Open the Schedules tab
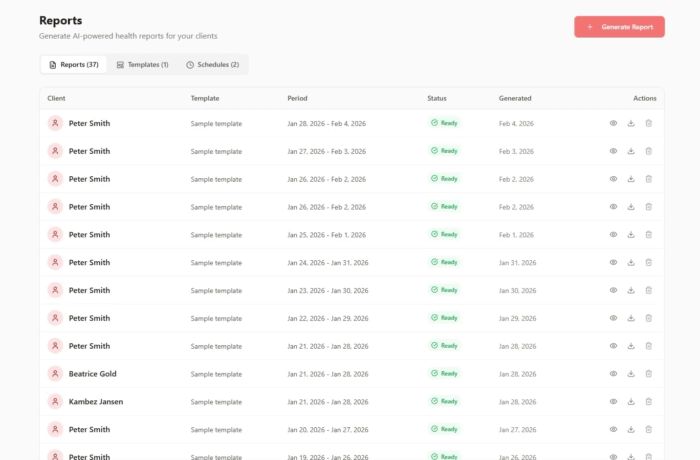Viewport: 700px width, 460px height. (x=212, y=65)
